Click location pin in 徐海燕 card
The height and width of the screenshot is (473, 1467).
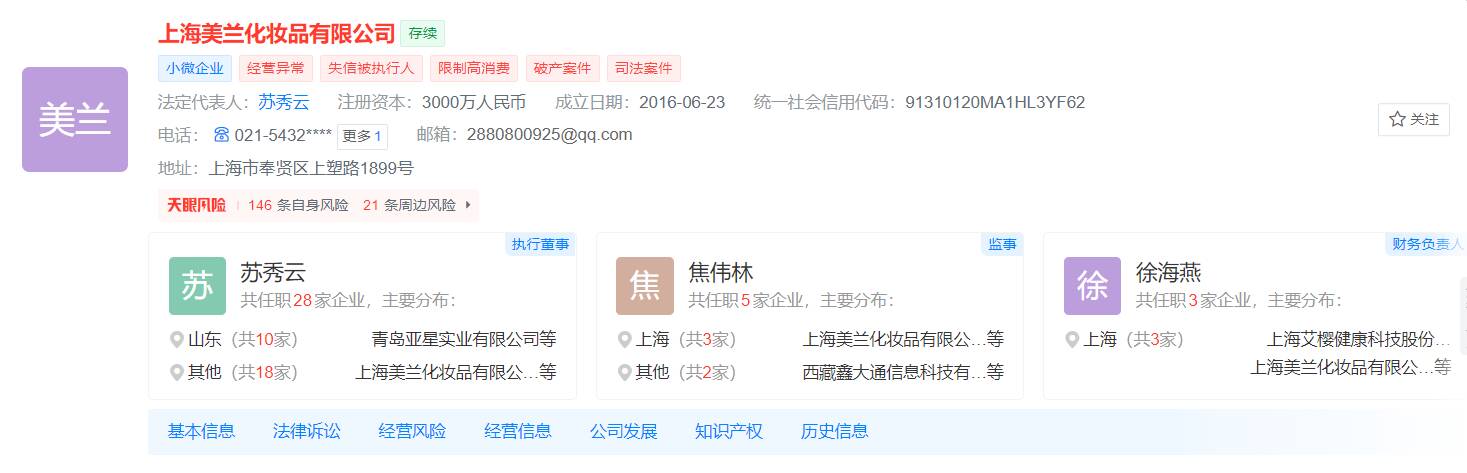(x=1073, y=340)
